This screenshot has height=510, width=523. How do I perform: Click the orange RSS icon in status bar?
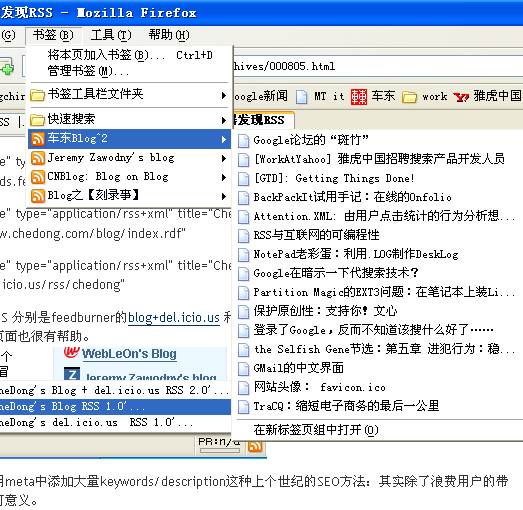255,446
